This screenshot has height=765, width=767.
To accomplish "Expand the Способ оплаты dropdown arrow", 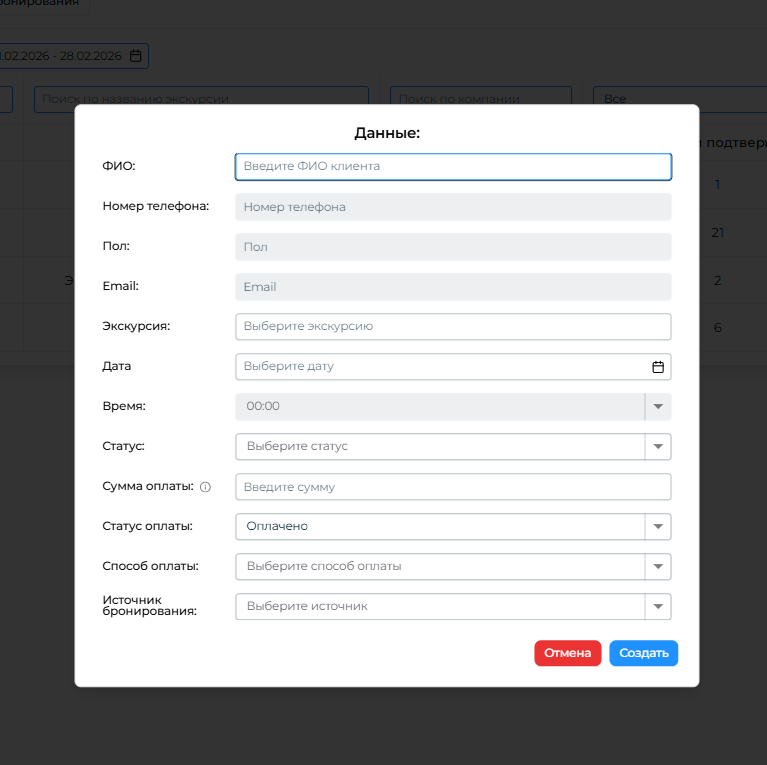I will coord(658,567).
